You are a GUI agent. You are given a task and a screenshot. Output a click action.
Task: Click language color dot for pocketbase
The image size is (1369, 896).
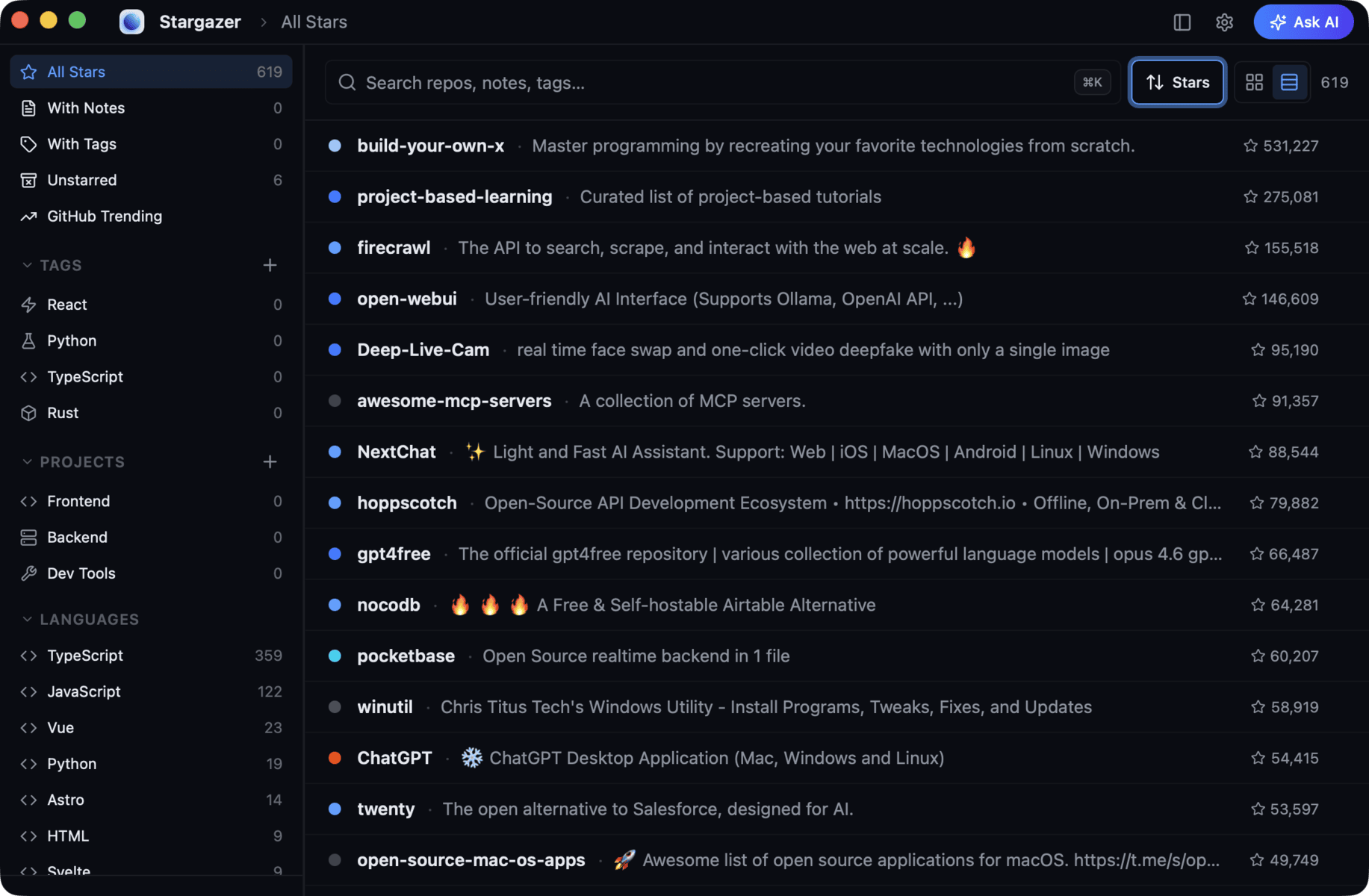pos(335,656)
